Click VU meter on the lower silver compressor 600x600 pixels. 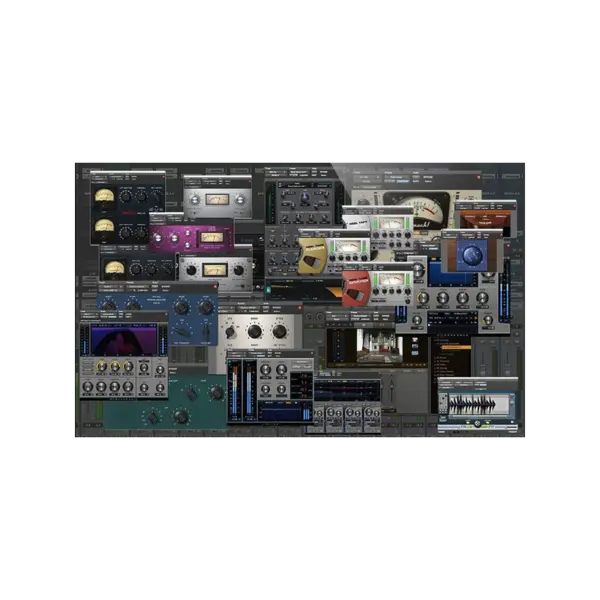(x=215, y=270)
